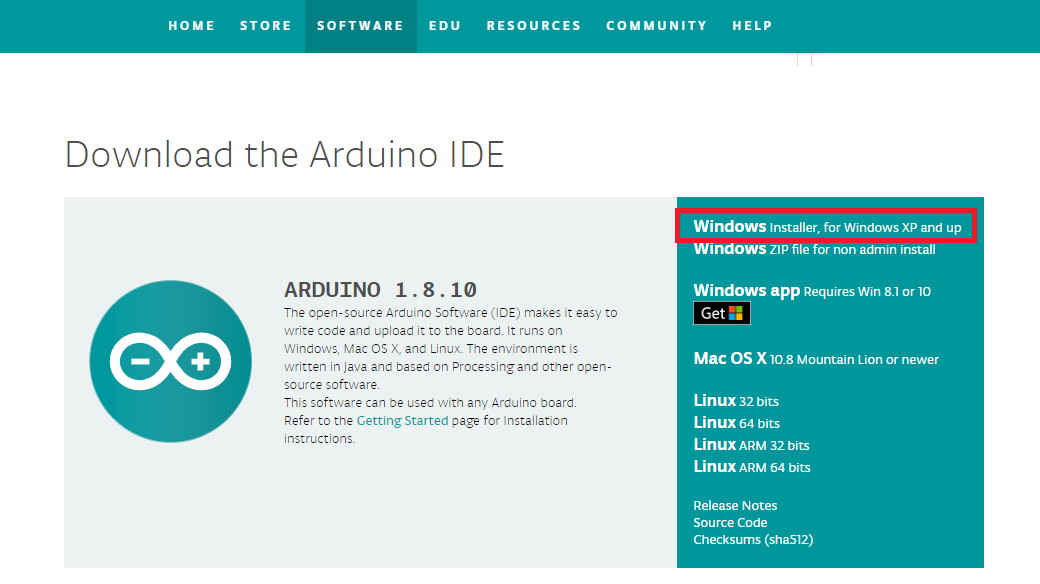
Task: Visit the COMMUNITY section
Action: point(656,26)
